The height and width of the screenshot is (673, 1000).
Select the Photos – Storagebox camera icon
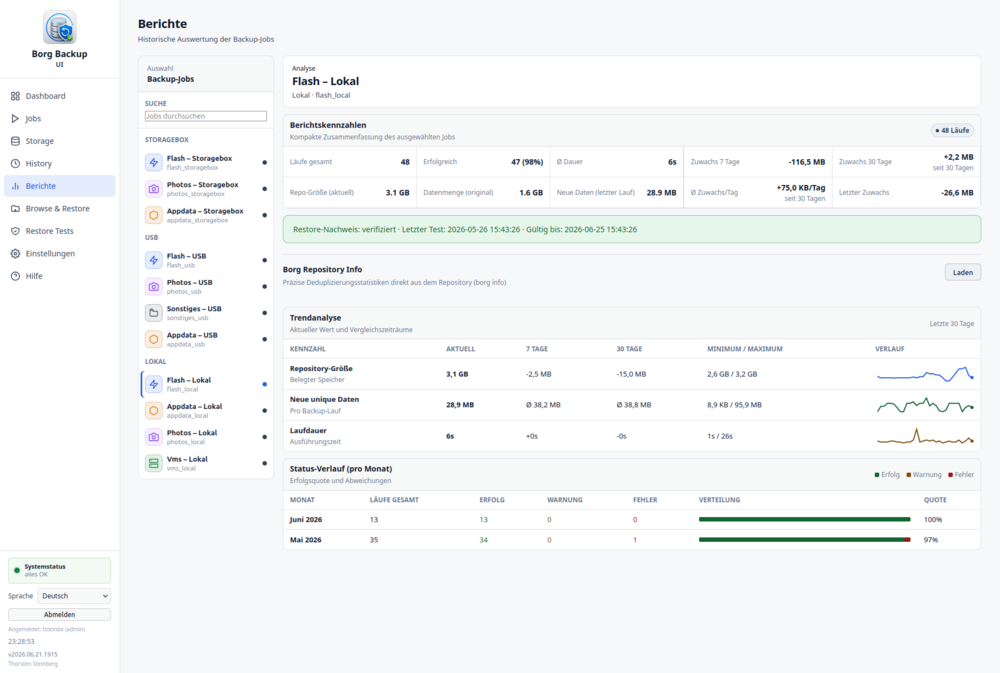tap(154, 189)
